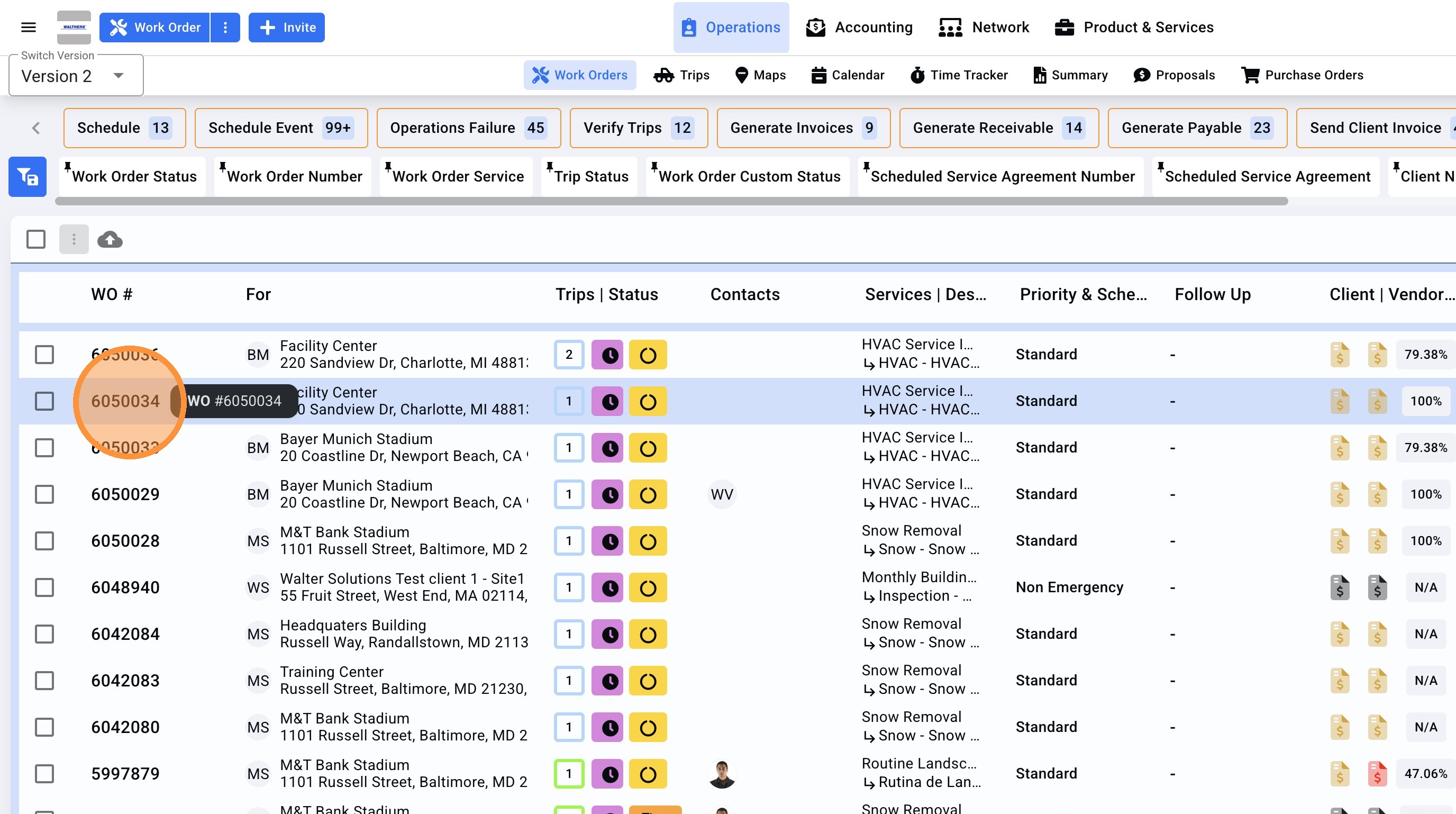Switch to the Accounting section

click(x=859, y=27)
